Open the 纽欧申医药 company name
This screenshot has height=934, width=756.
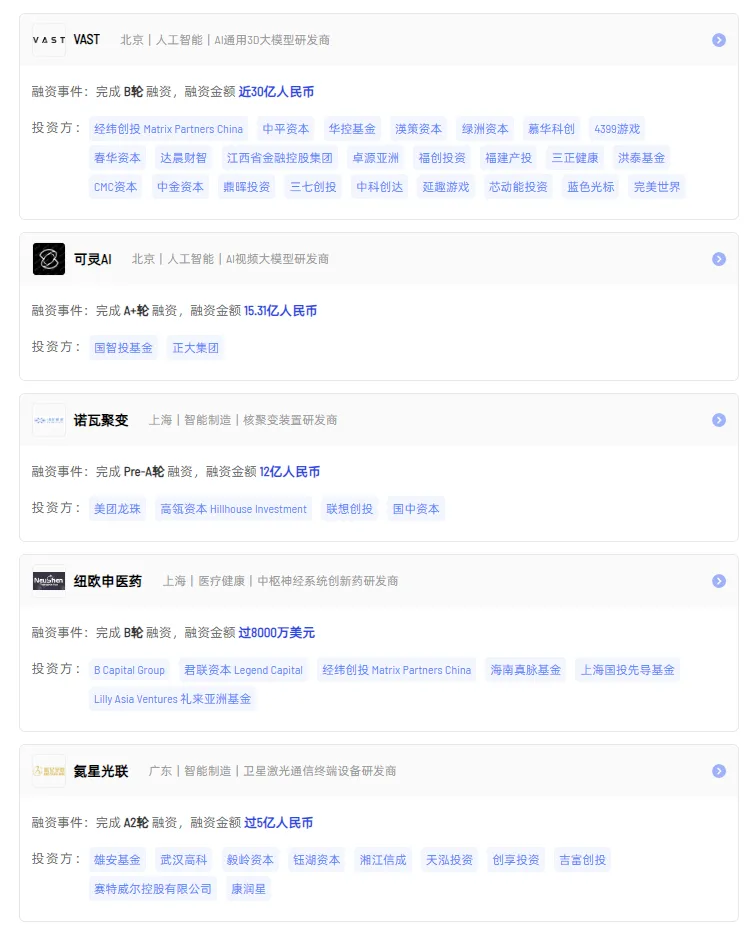pos(108,581)
